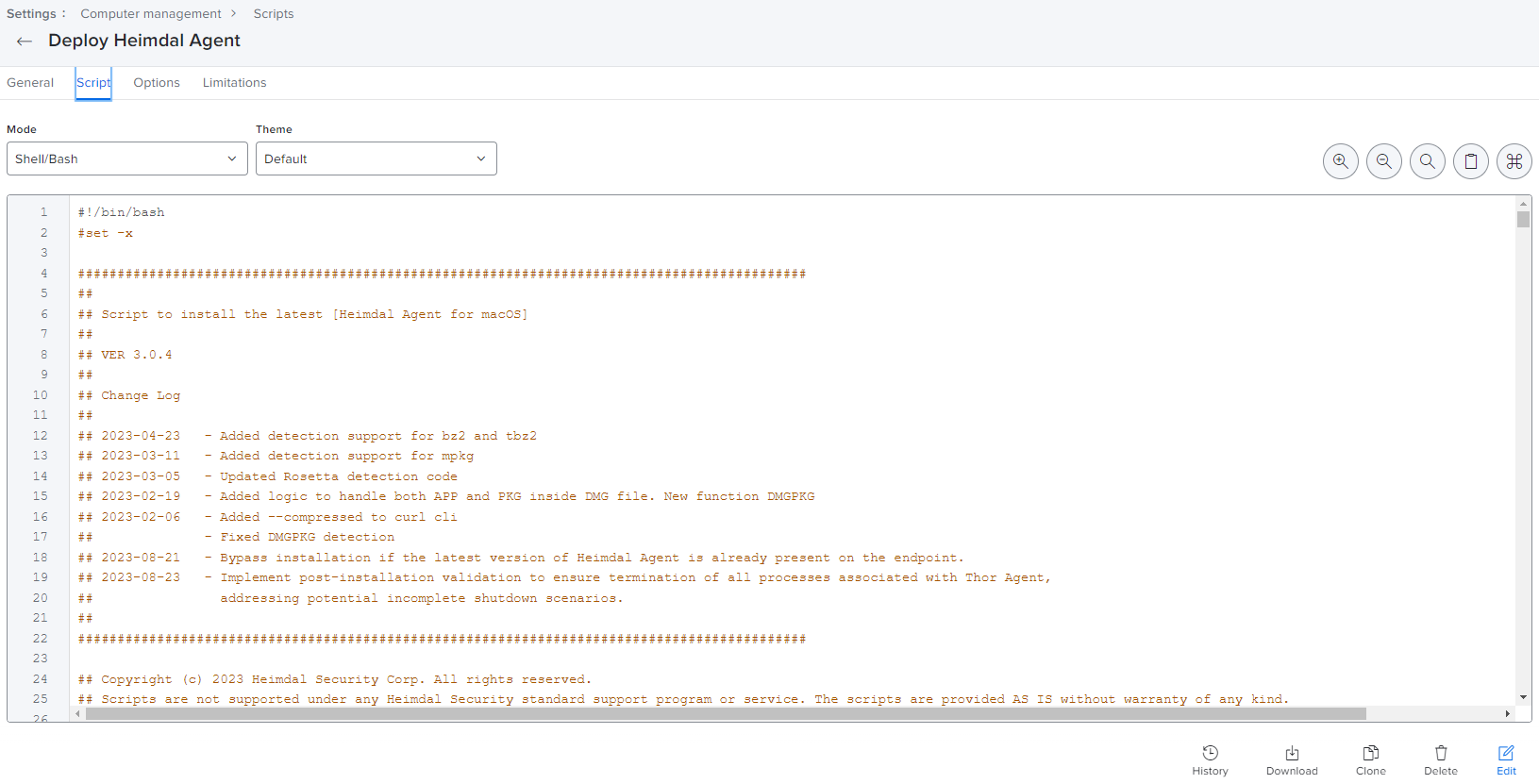This screenshot has width=1539, height=784.
Task: Click the Copyright 2023 Heimdal Security line
Action: (335, 679)
